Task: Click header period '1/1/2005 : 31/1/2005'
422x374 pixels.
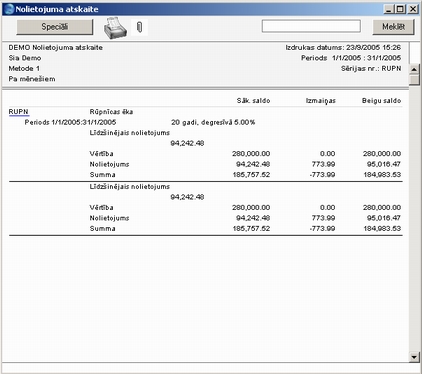Action: (x=366, y=58)
